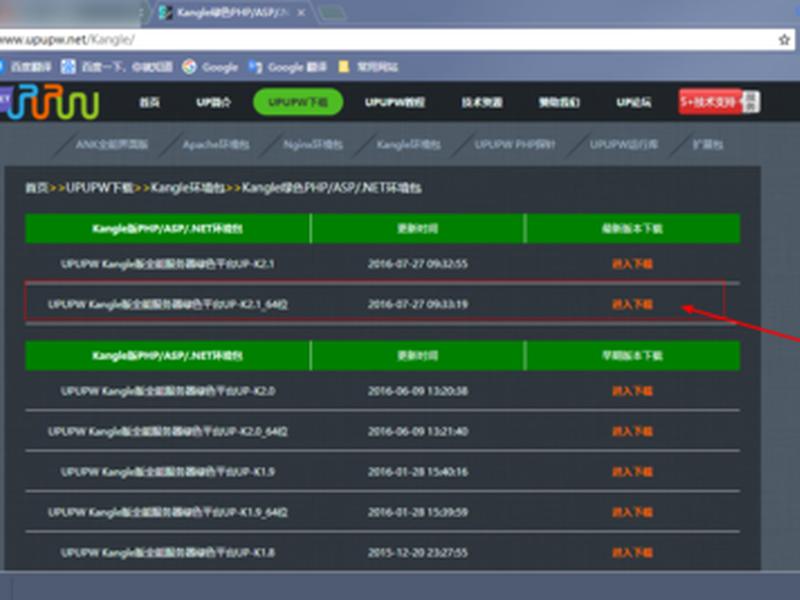Click 进入下载 for UP-K1.9 row
Viewport: 800px width, 600px height.
click(632, 472)
